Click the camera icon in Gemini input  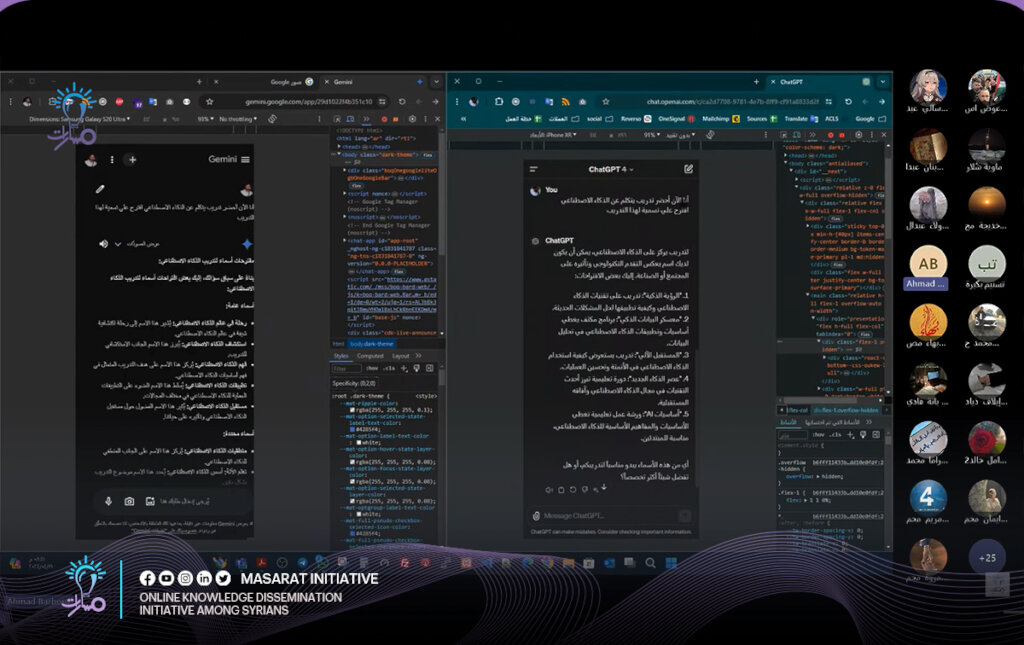click(129, 501)
